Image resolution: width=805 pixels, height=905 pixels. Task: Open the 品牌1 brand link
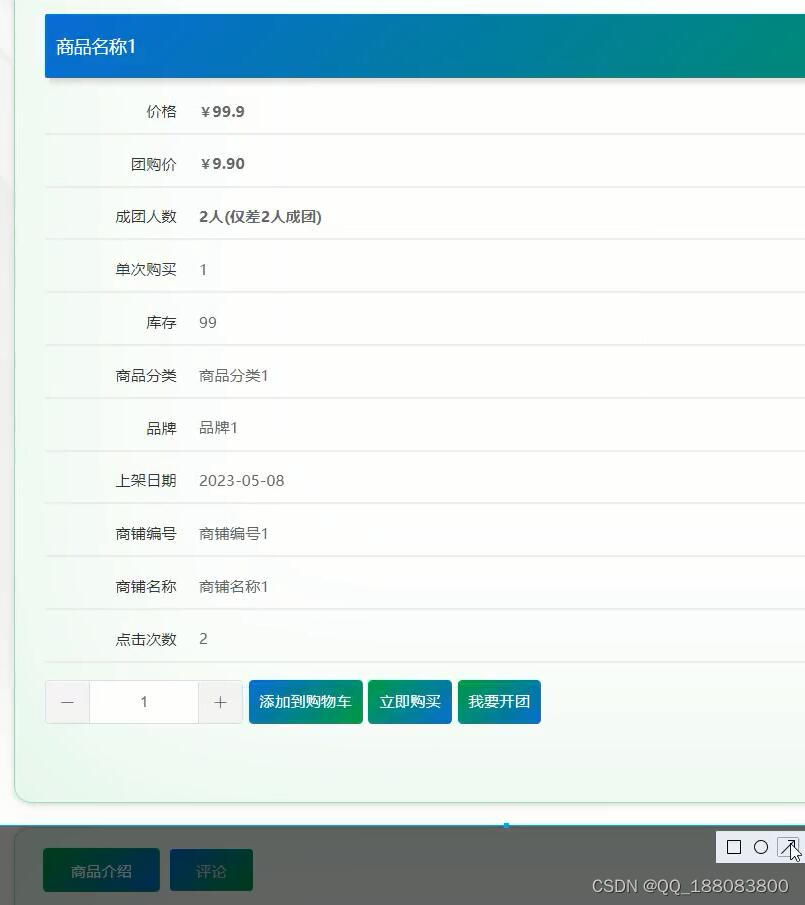tap(218, 427)
